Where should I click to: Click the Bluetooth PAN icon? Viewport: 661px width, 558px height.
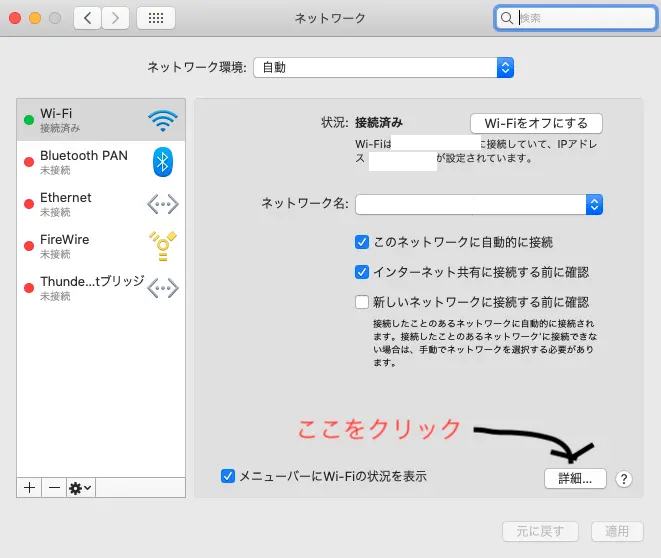point(162,163)
